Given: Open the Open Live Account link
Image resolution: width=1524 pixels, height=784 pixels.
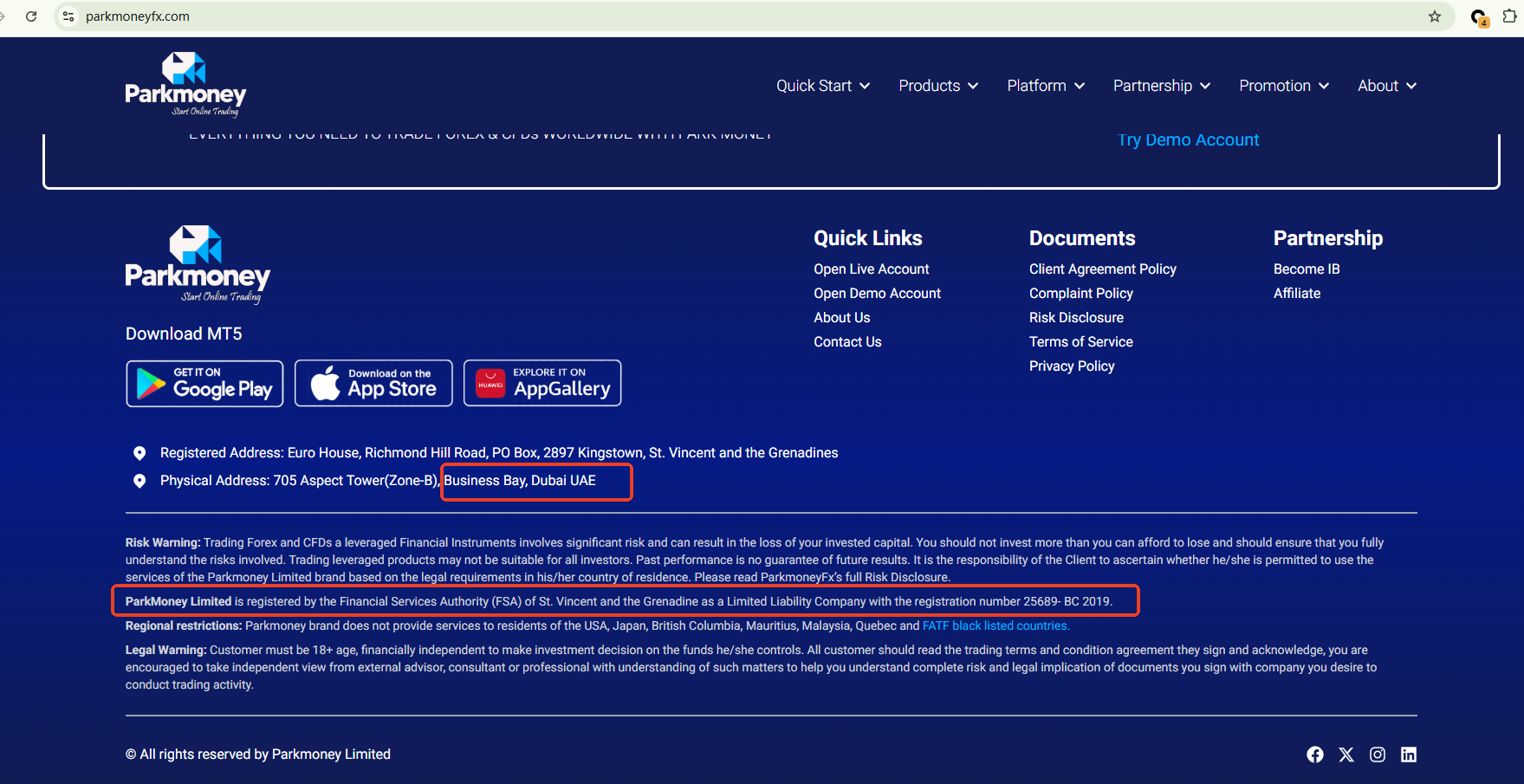Looking at the screenshot, I should click(872, 269).
